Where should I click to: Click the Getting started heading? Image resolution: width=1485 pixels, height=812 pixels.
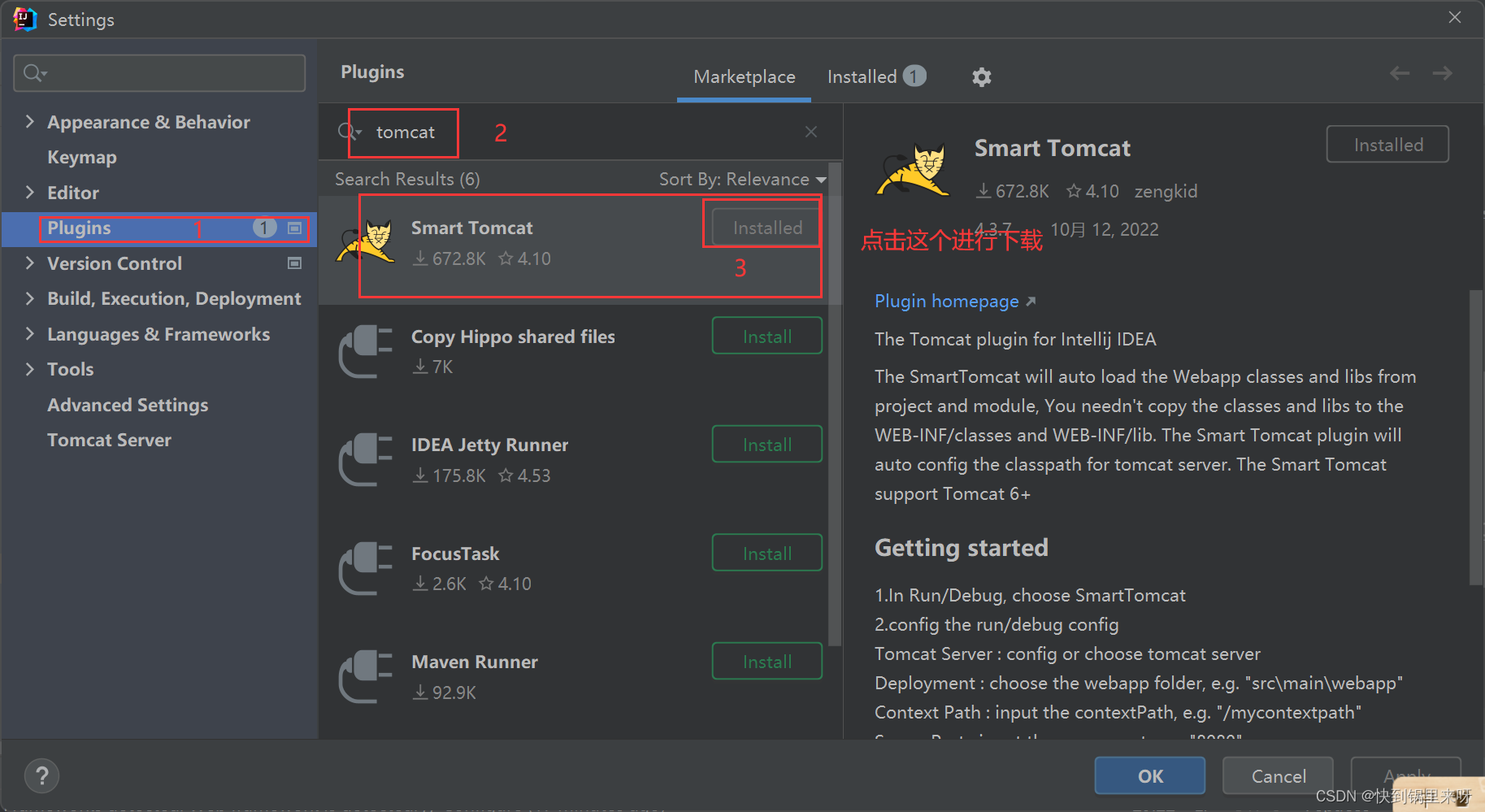[962, 548]
